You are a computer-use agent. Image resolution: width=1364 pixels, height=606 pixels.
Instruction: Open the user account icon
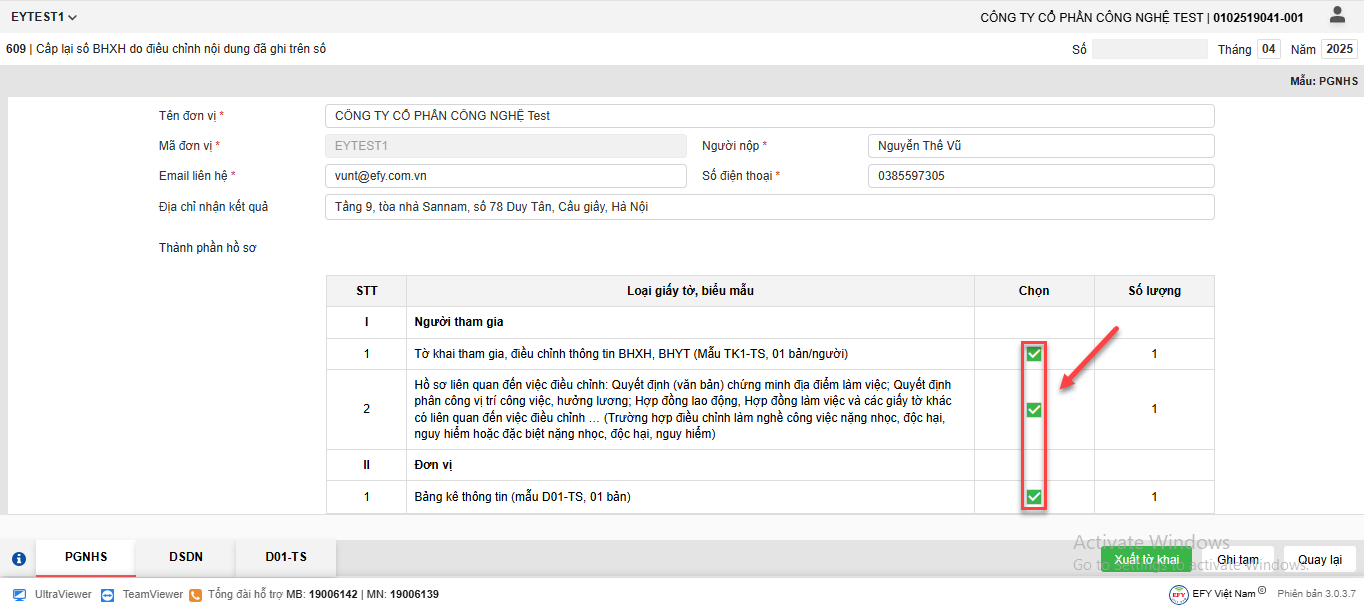1337,15
